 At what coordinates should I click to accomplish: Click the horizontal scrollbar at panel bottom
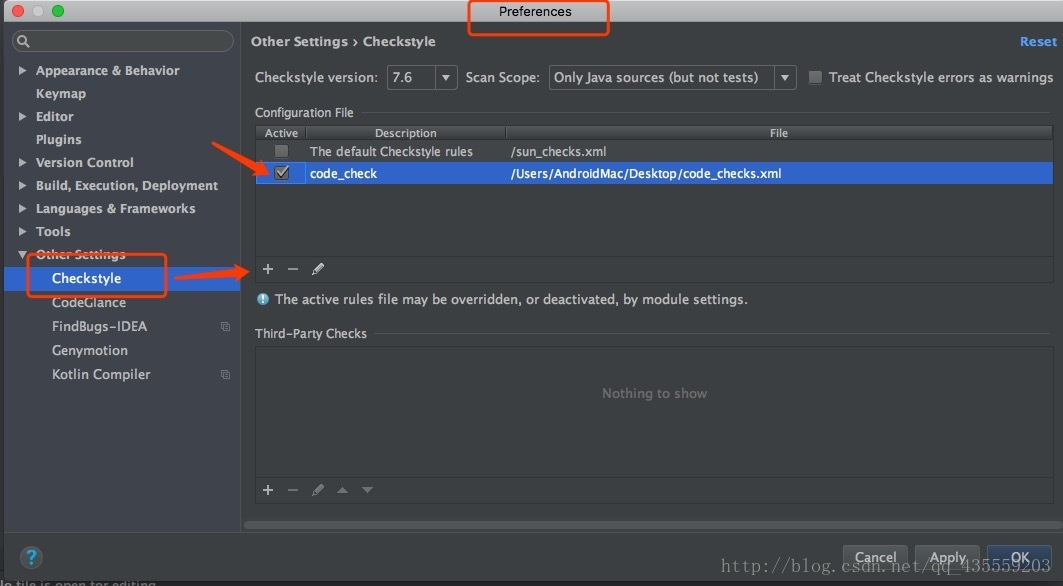tap(653, 525)
